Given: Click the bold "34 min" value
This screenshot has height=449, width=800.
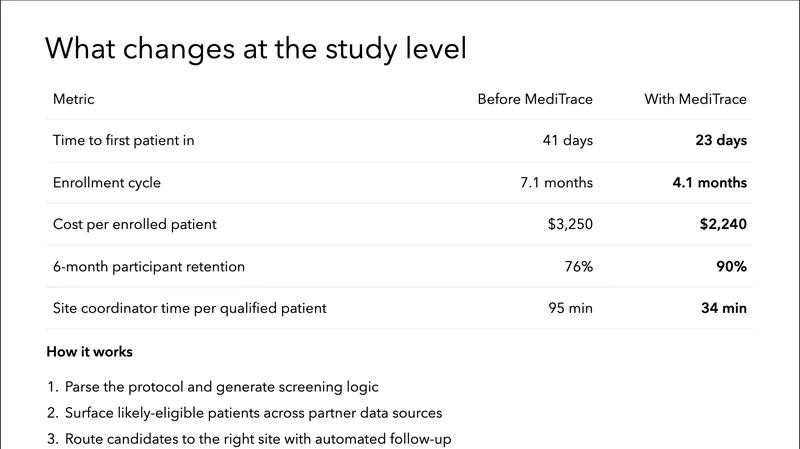Looking at the screenshot, I should (724, 309).
